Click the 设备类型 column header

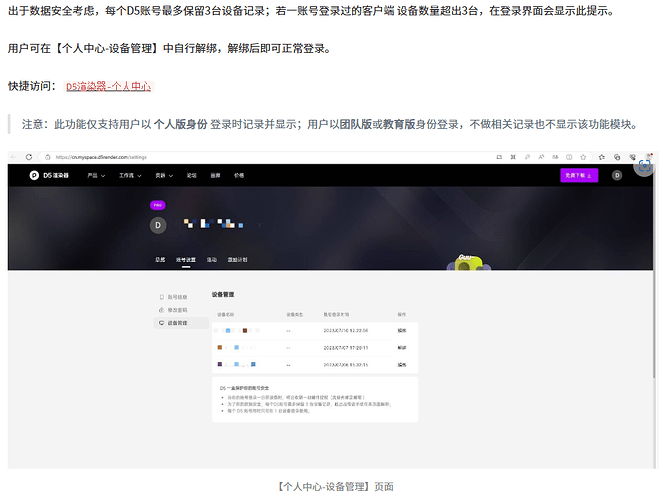pos(295,315)
